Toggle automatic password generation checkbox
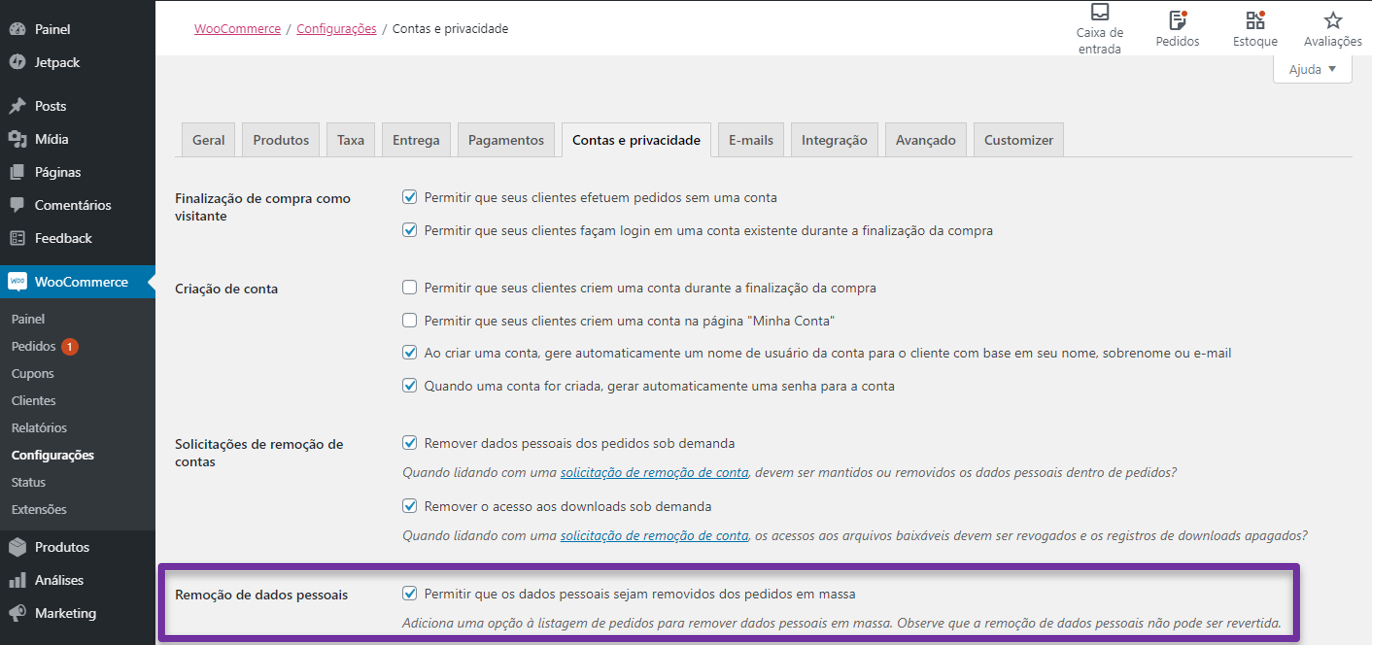The image size is (1373, 645). point(409,385)
